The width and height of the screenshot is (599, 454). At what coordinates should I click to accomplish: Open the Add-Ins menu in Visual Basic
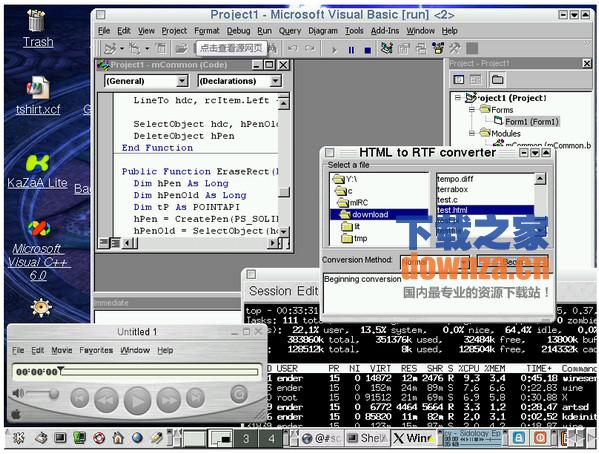385,31
